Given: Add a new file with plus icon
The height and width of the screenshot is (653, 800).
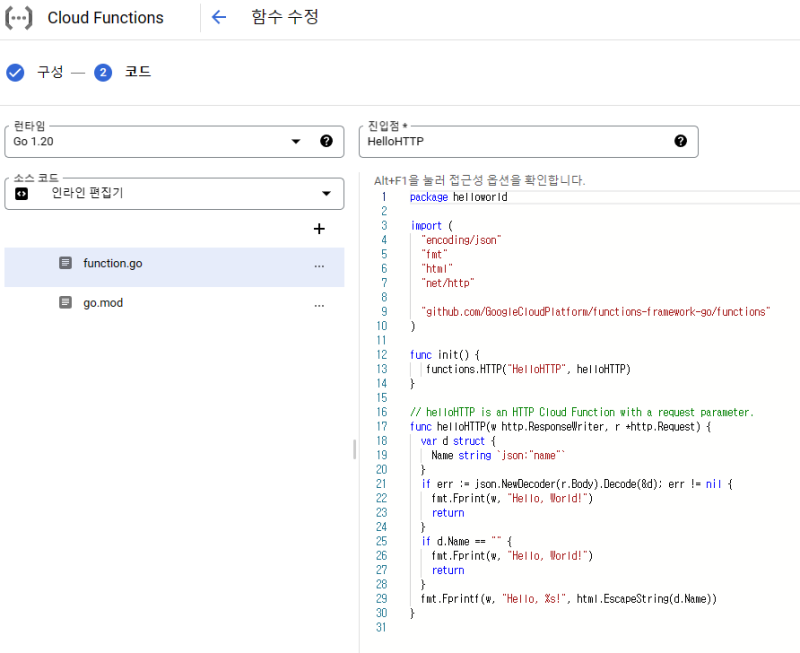Looking at the screenshot, I should pos(319,229).
